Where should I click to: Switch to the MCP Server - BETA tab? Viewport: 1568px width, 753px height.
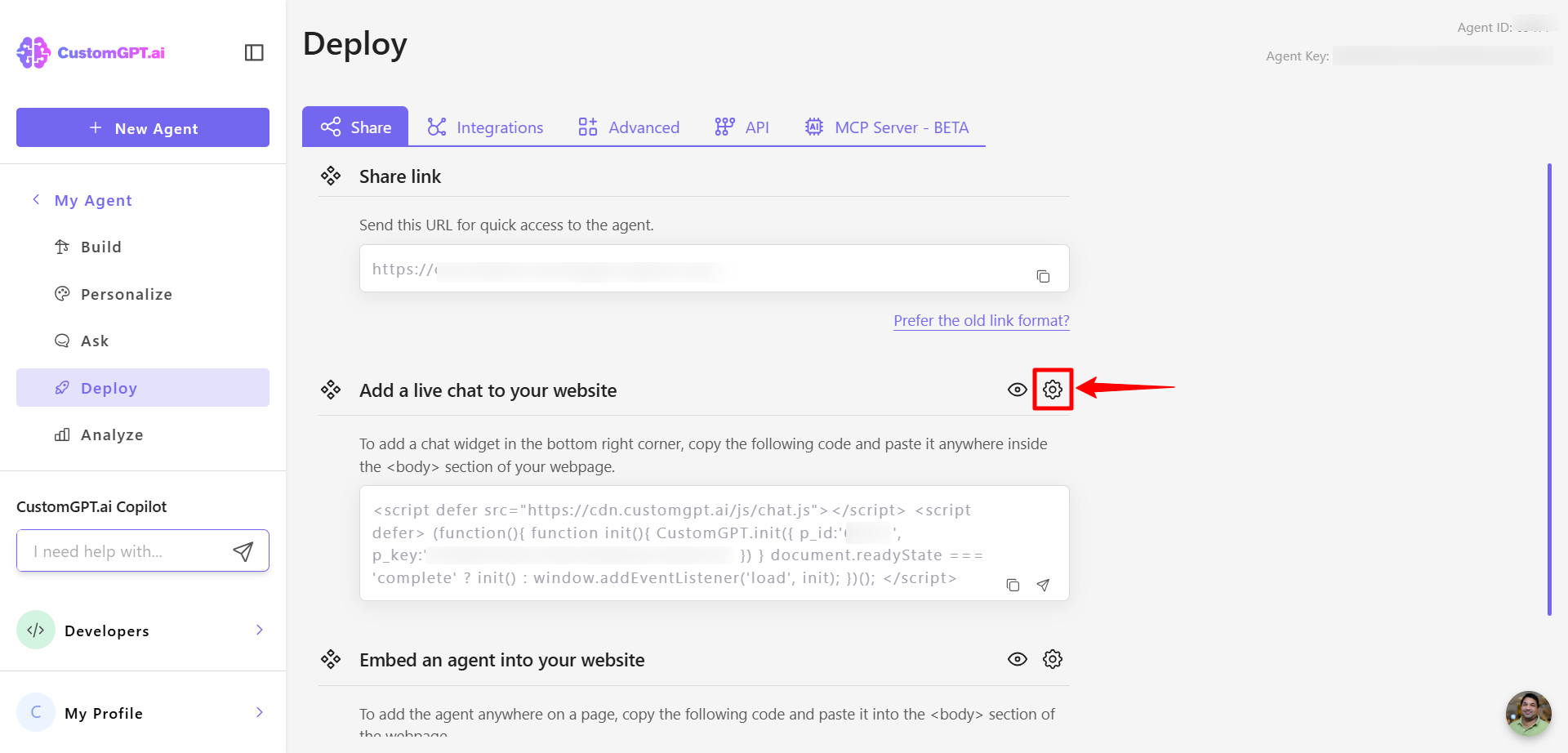(887, 127)
